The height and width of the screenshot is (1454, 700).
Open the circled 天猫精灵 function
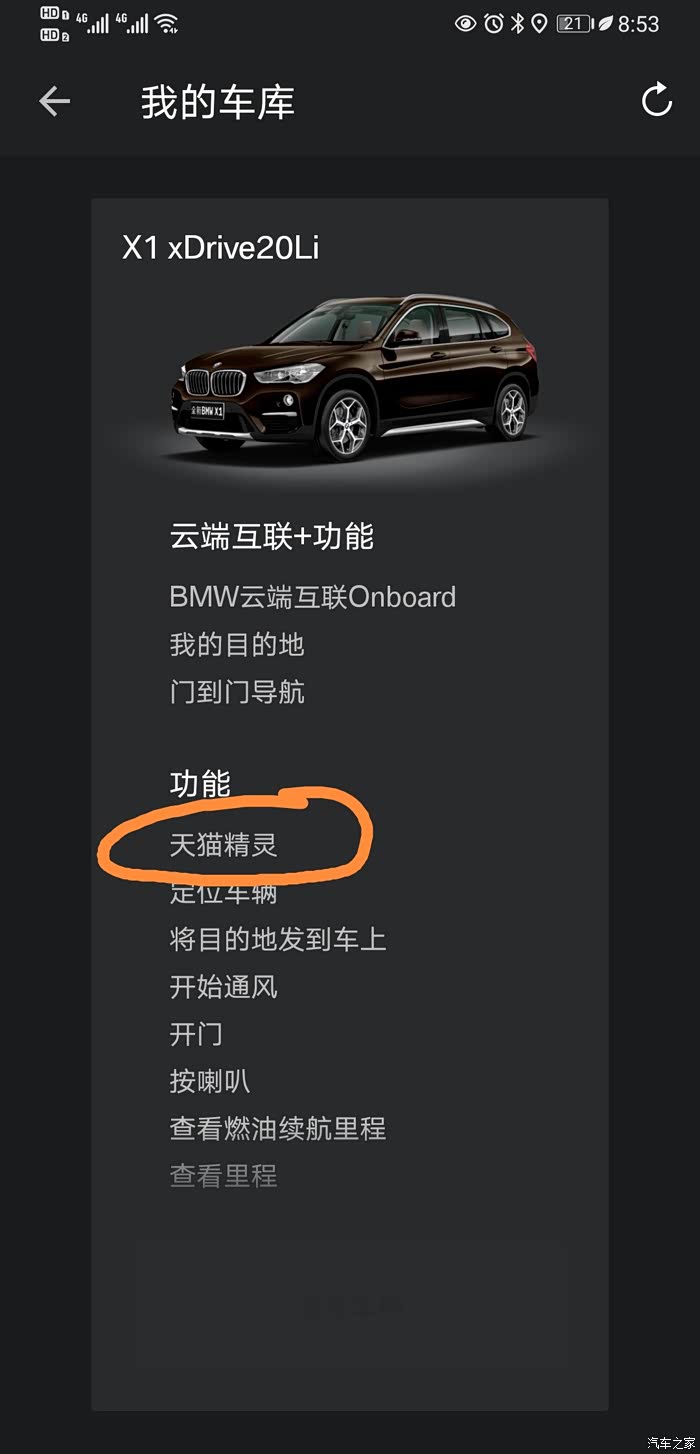tap(223, 845)
